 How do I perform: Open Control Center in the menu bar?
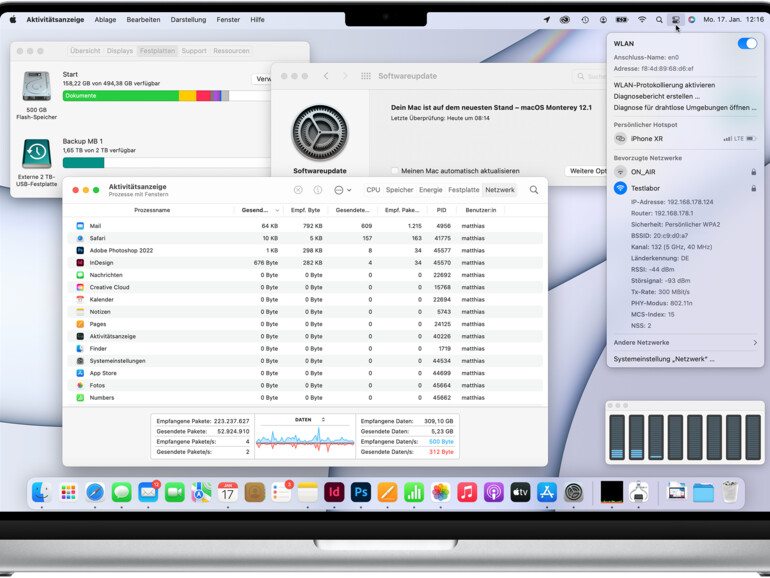click(676, 20)
